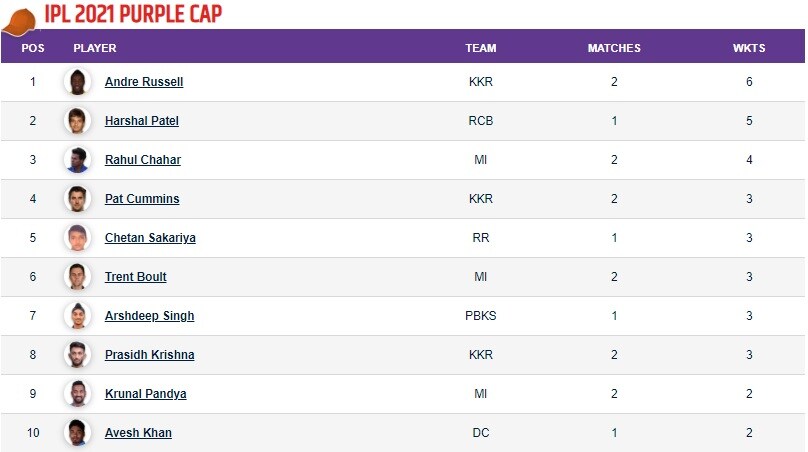Viewport: 808px width, 452px height.
Task: Click Pat Cummins' avatar image
Action: coord(77,199)
